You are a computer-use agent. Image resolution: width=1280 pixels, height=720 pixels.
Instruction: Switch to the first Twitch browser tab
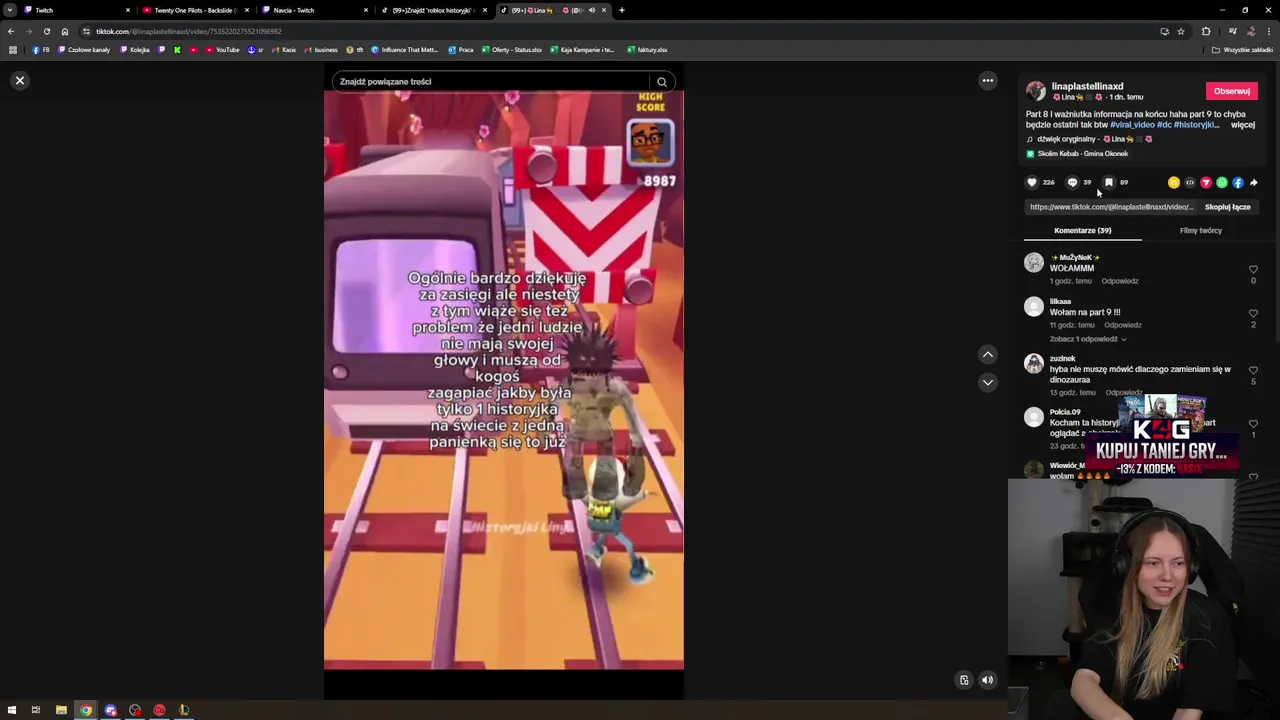coord(75,10)
